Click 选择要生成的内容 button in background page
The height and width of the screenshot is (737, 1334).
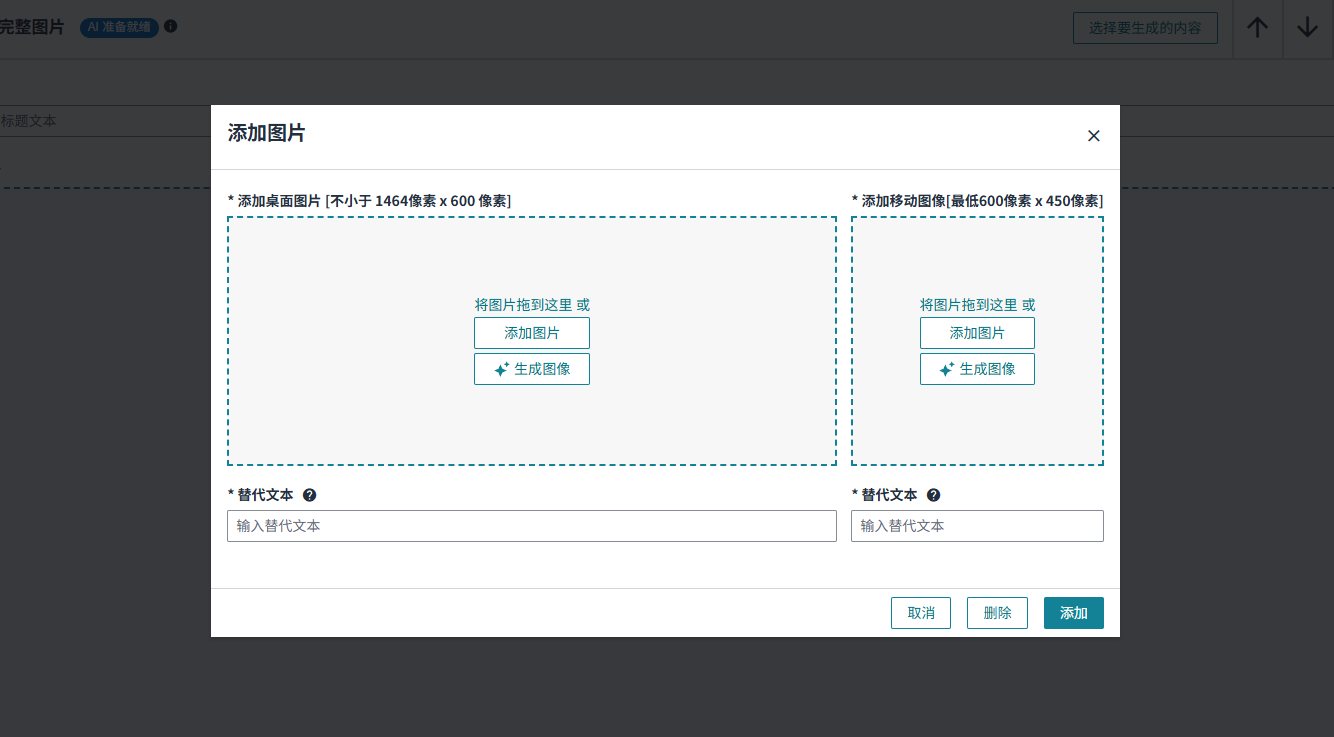[1145, 28]
